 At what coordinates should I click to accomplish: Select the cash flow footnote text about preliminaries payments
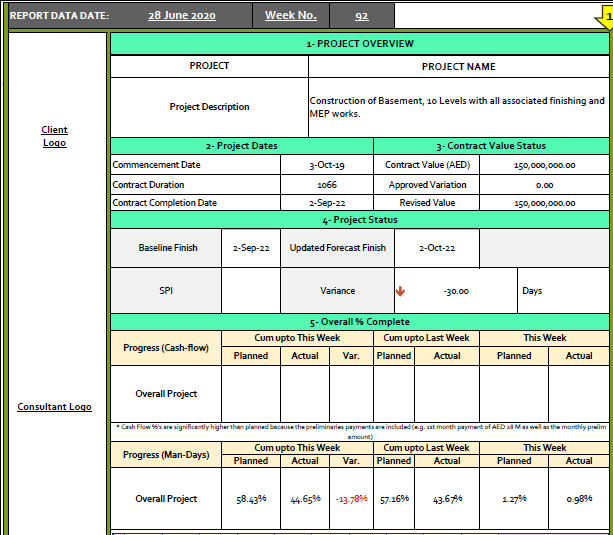360,432
